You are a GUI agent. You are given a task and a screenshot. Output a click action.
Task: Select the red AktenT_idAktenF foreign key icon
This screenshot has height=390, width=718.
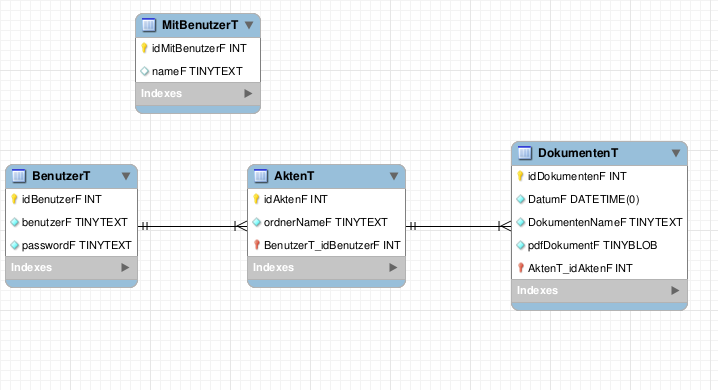521,268
